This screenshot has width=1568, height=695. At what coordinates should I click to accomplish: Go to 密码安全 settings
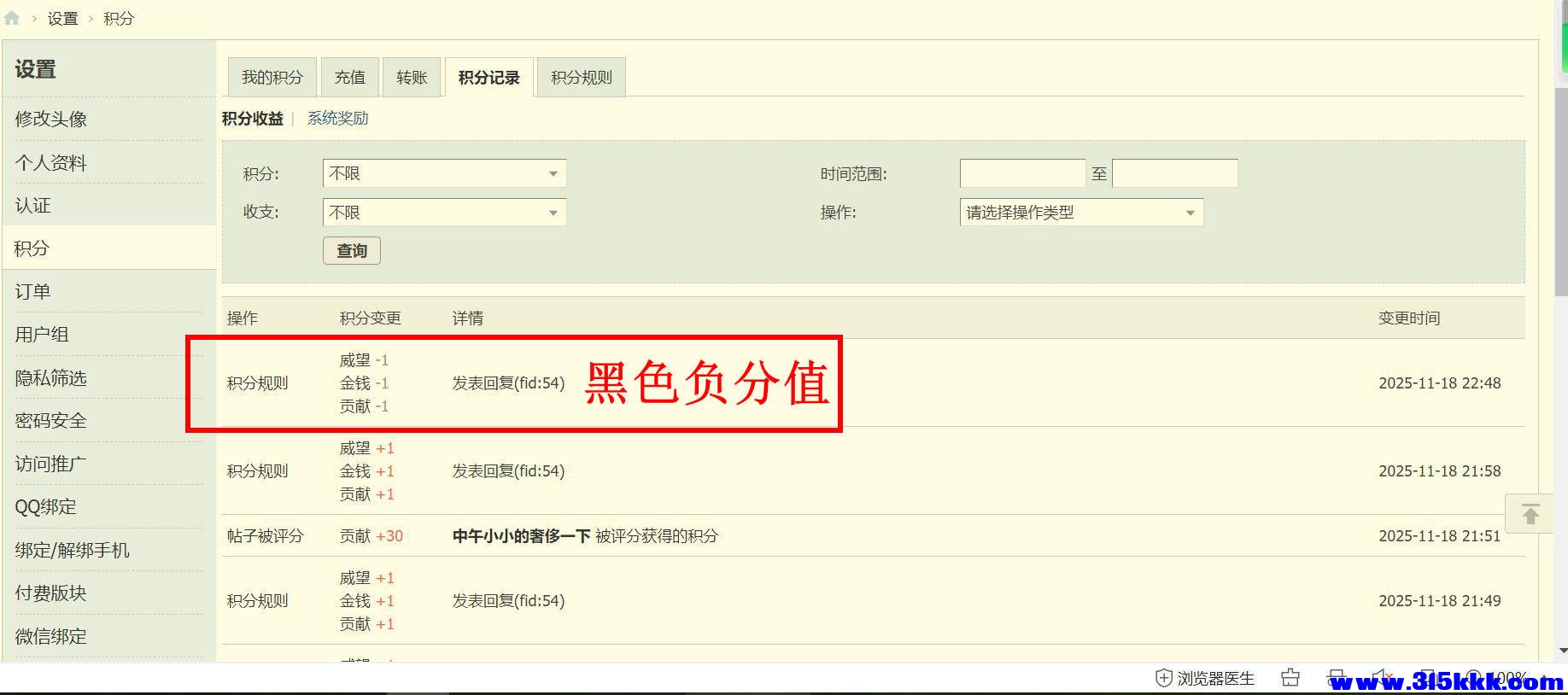pyautogui.click(x=51, y=420)
